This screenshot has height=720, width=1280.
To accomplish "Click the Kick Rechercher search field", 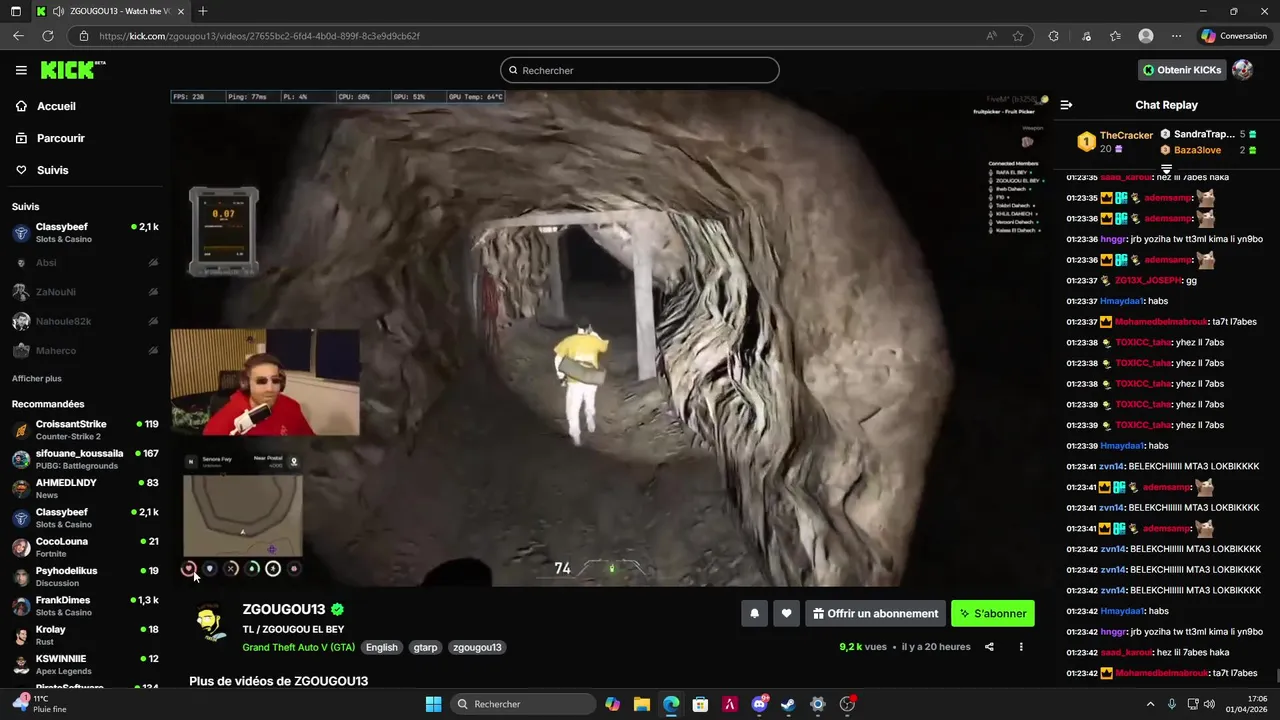I will [640, 70].
